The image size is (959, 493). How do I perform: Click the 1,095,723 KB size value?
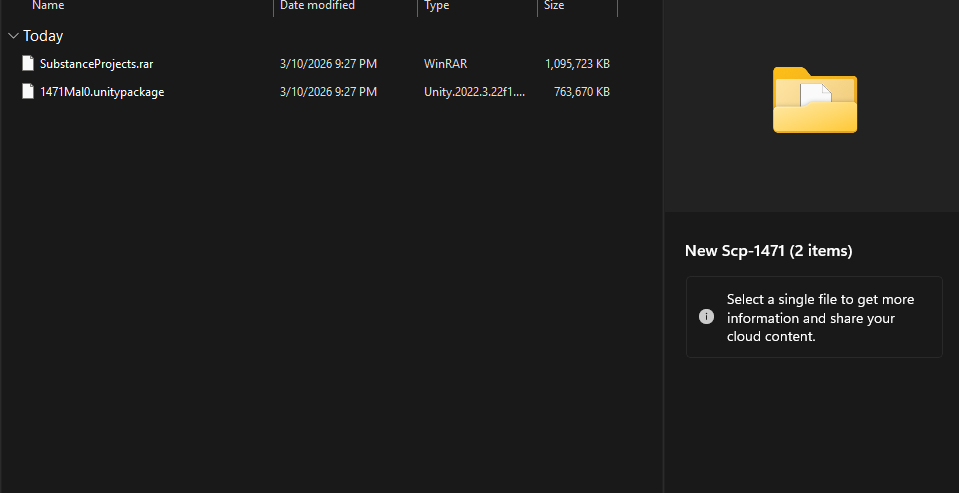point(577,64)
